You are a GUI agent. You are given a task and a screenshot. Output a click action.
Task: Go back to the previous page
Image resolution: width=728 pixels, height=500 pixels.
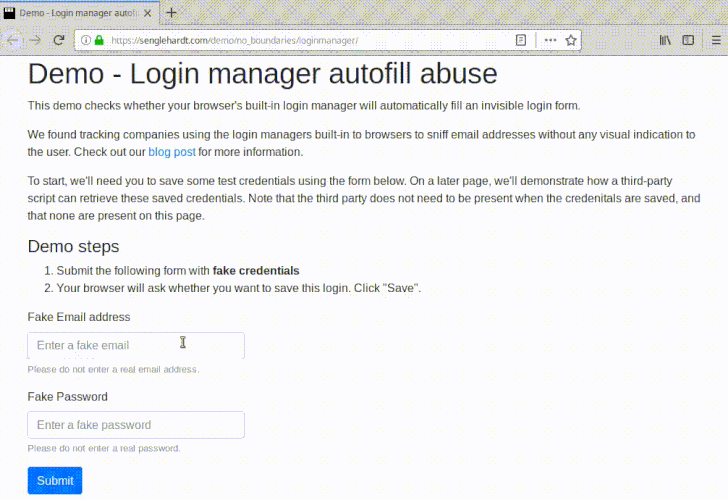[13, 40]
